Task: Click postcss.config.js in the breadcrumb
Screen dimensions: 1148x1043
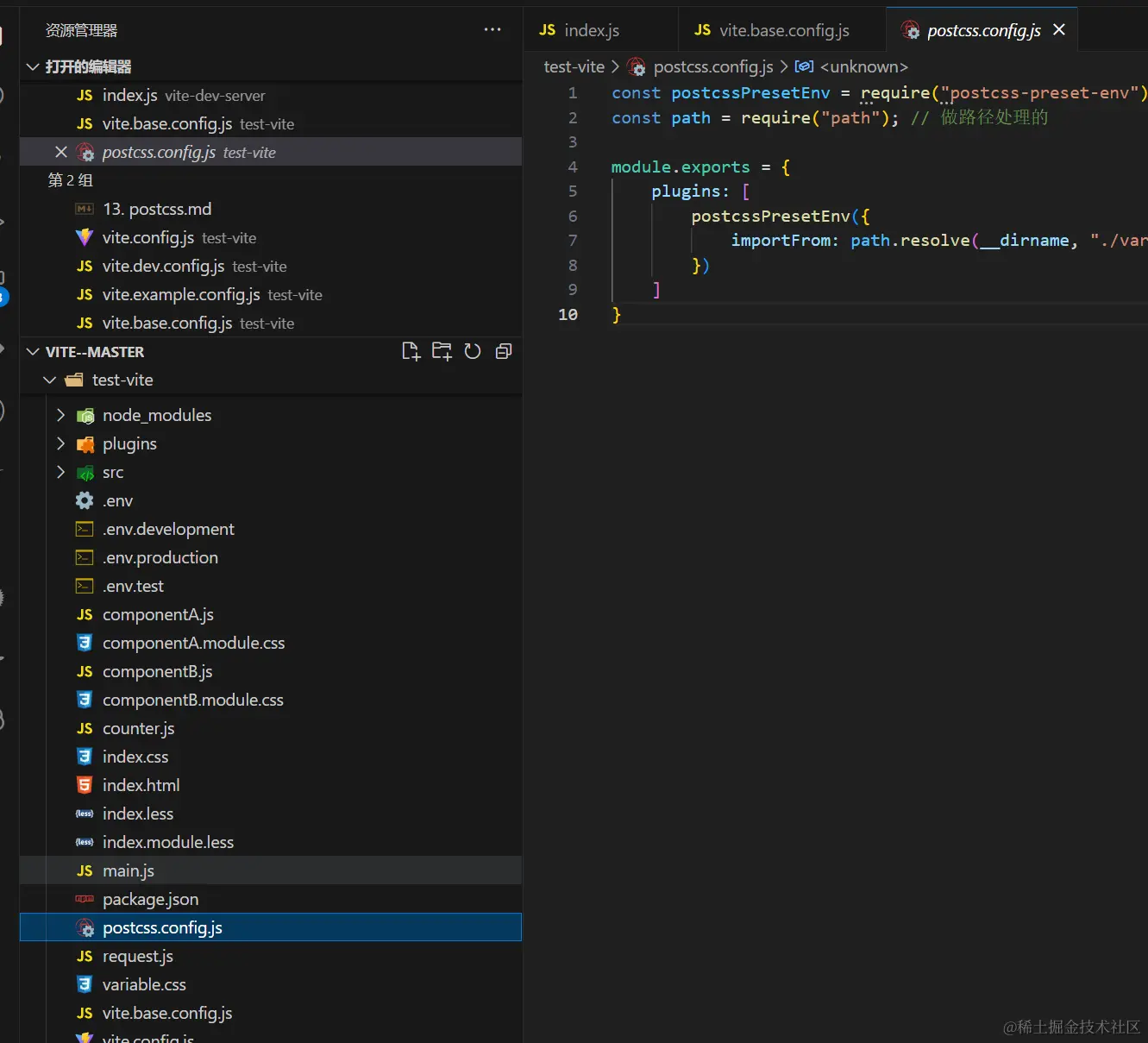Action: click(x=713, y=66)
